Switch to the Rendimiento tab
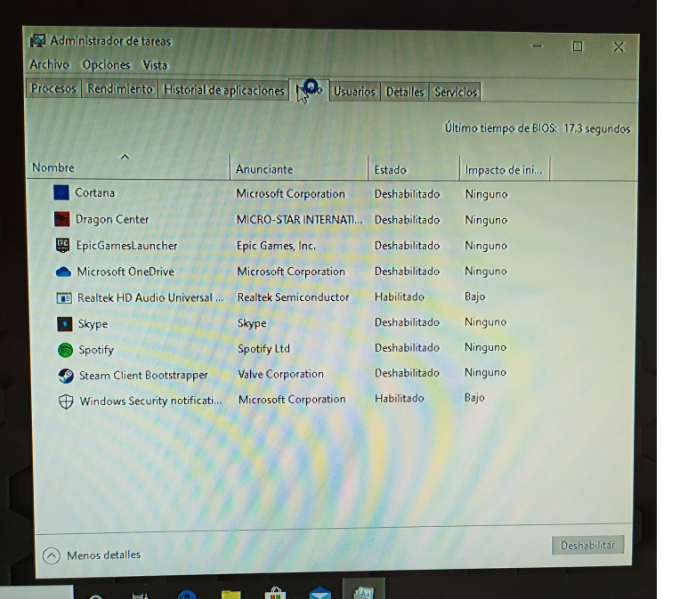 click(x=120, y=89)
